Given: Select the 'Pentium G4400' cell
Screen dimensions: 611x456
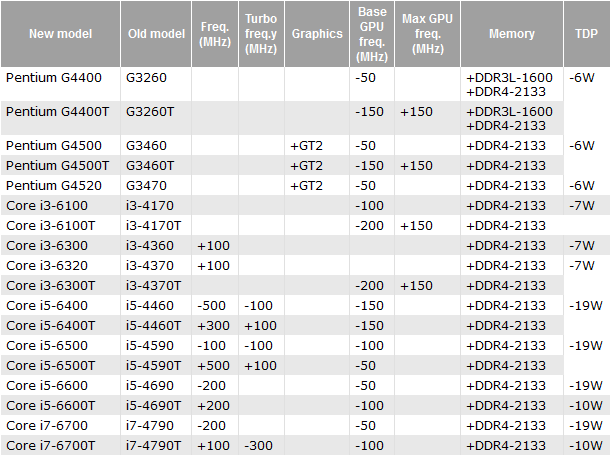Looking at the screenshot, I should coord(60,84).
